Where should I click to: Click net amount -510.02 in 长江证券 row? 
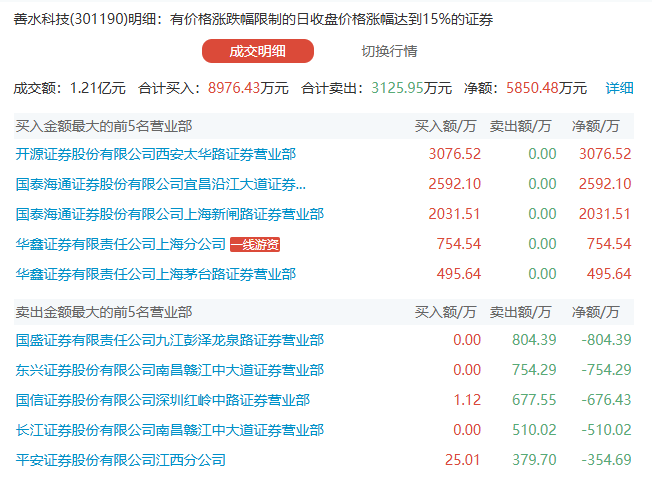click(606, 430)
